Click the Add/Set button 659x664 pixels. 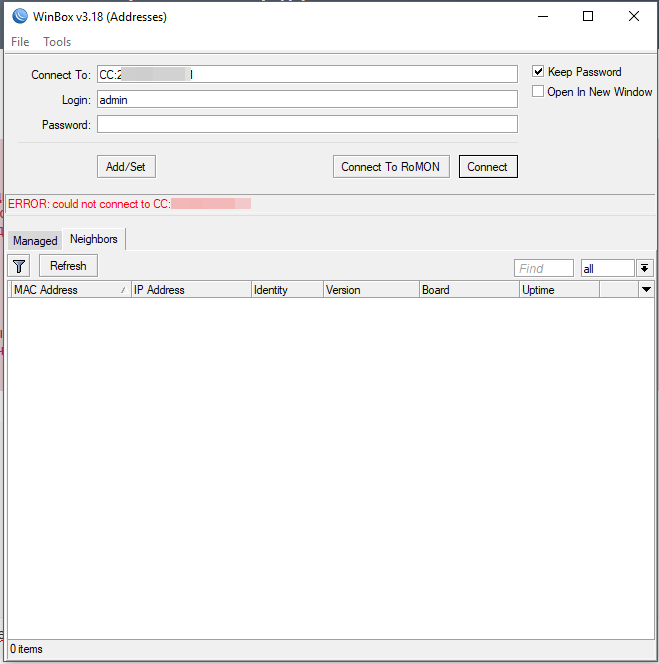(x=126, y=166)
